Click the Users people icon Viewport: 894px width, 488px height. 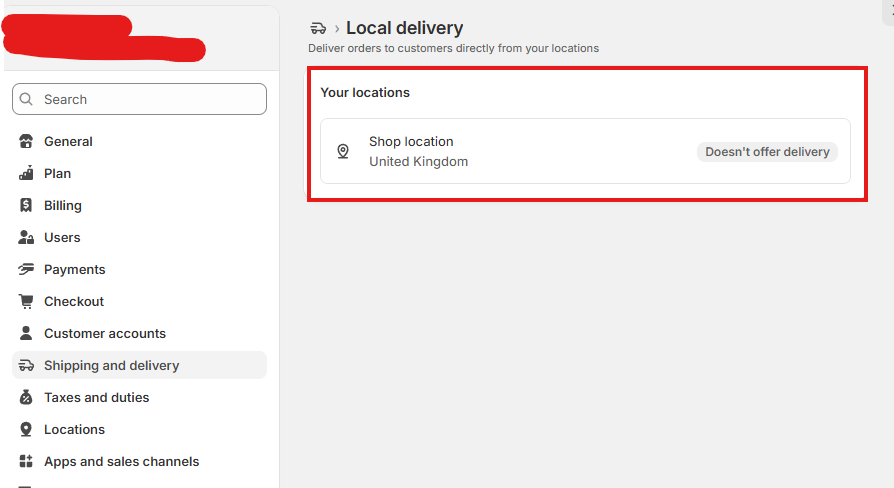tap(26, 237)
